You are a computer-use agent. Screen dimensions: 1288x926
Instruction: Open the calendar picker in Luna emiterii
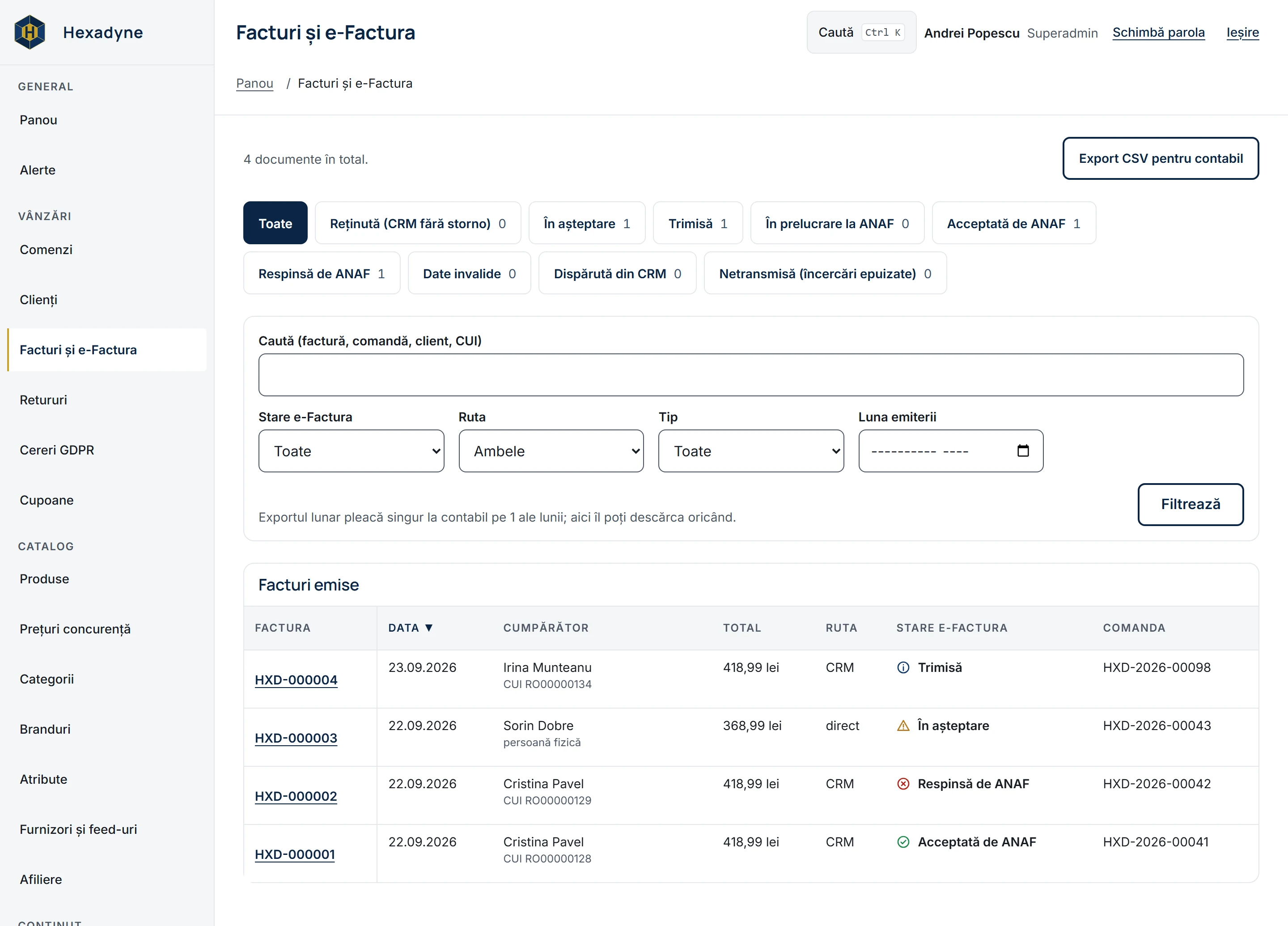point(1022,450)
